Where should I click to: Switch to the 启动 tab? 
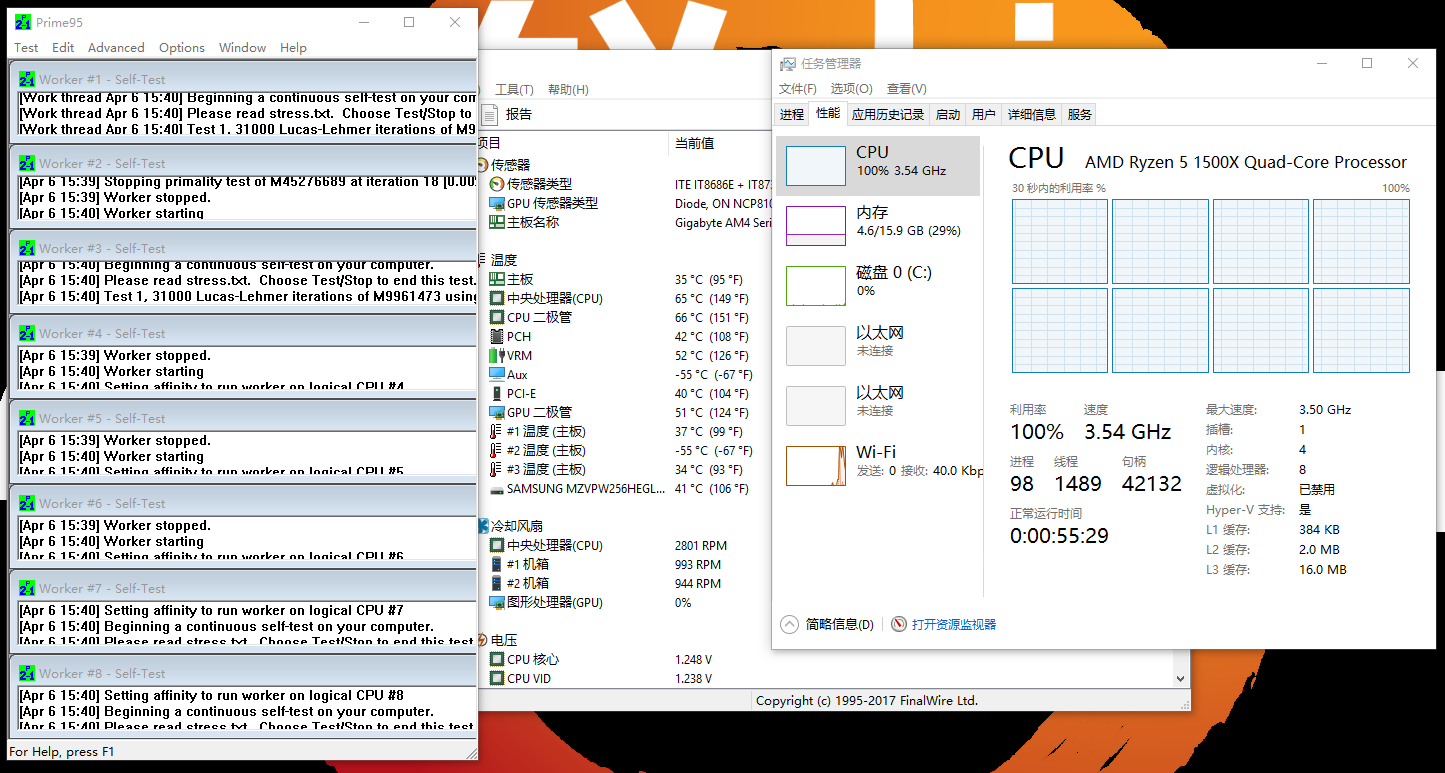point(948,114)
